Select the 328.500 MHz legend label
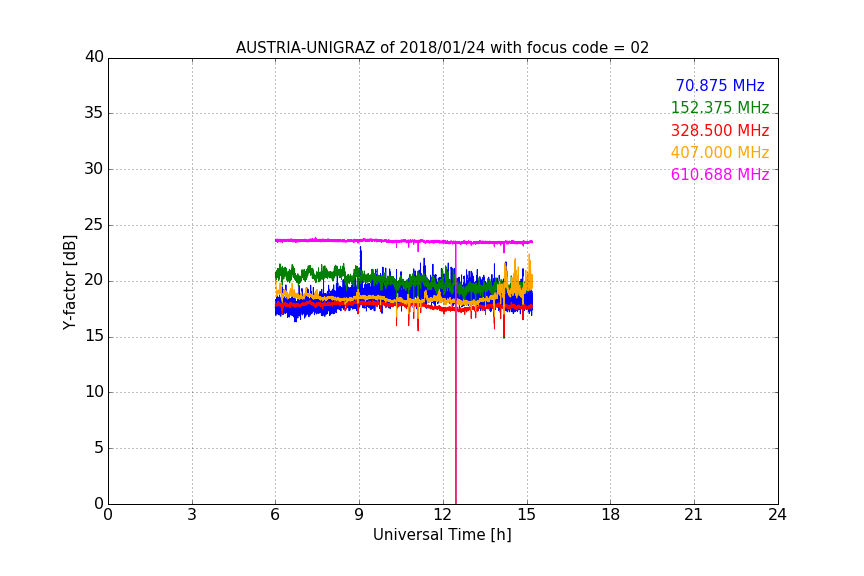The width and height of the screenshot is (864, 576). pos(720,130)
